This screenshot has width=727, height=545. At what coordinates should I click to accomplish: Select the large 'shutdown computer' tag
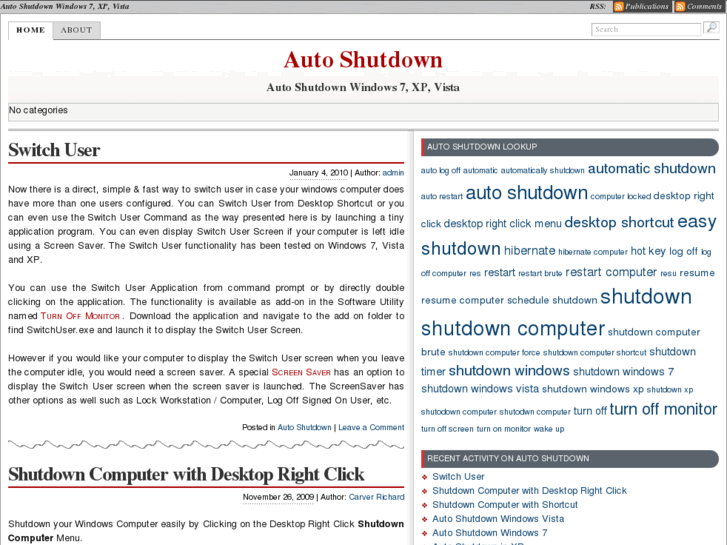pos(513,328)
